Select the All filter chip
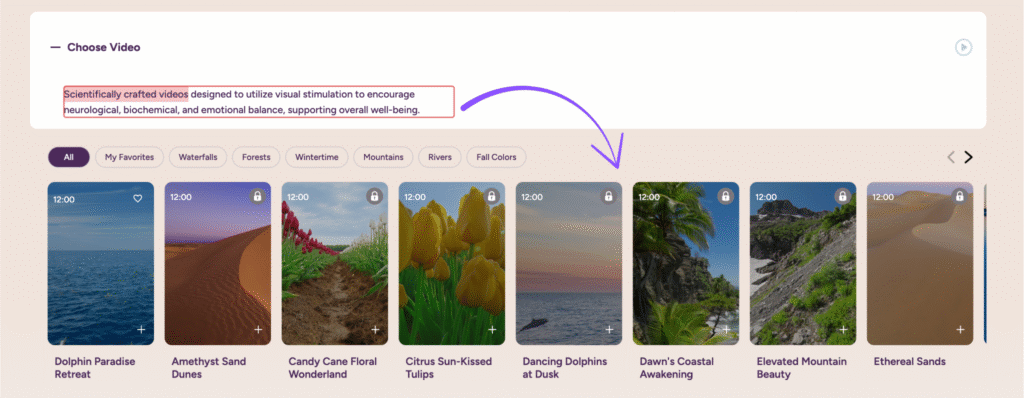The width and height of the screenshot is (1024, 398). [69, 157]
